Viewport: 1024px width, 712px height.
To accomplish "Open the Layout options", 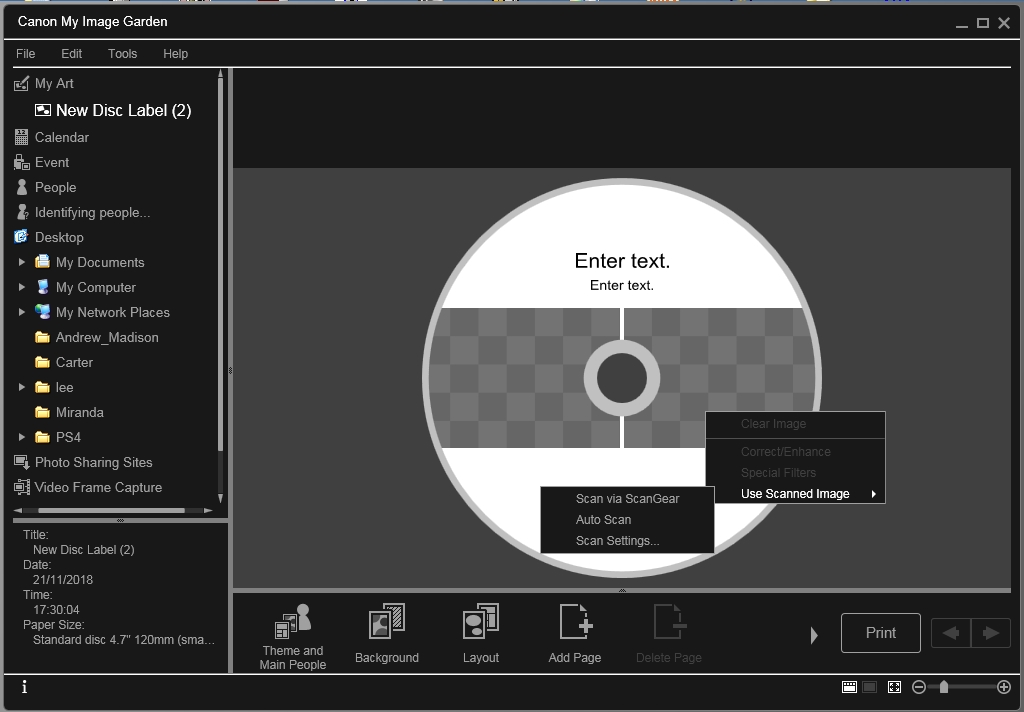I will (480, 633).
